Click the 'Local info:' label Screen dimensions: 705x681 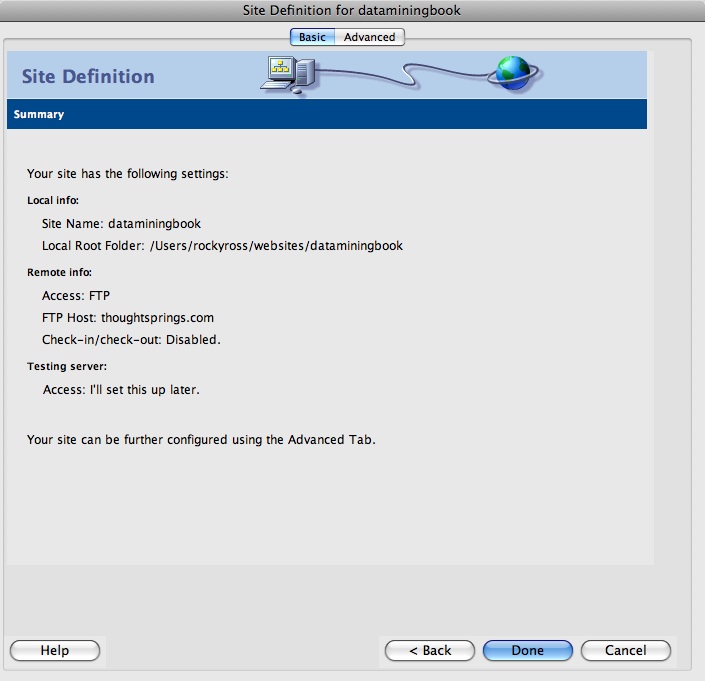click(x=53, y=200)
